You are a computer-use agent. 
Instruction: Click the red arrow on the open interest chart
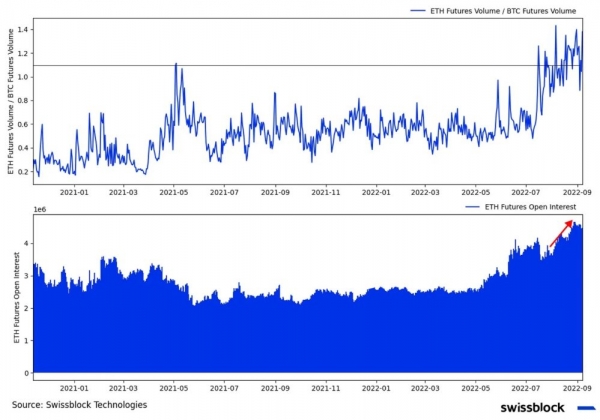click(x=562, y=233)
